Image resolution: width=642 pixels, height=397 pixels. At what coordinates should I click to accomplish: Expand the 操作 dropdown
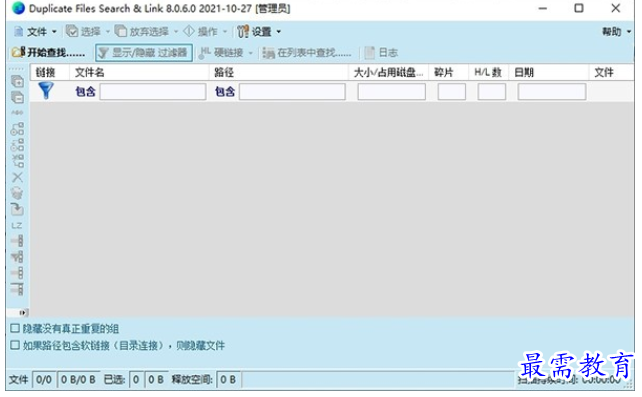tap(224, 32)
